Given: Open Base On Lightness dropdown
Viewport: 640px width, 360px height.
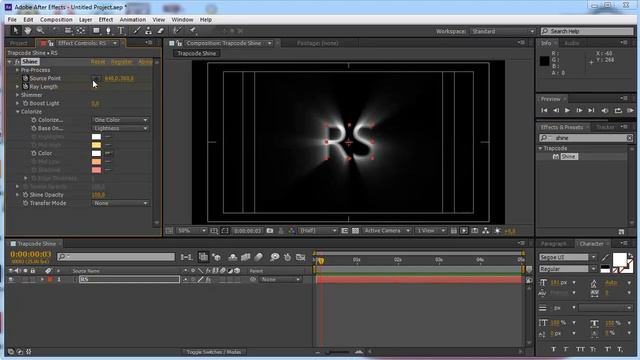Looking at the screenshot, I should (x=120, y=128).
